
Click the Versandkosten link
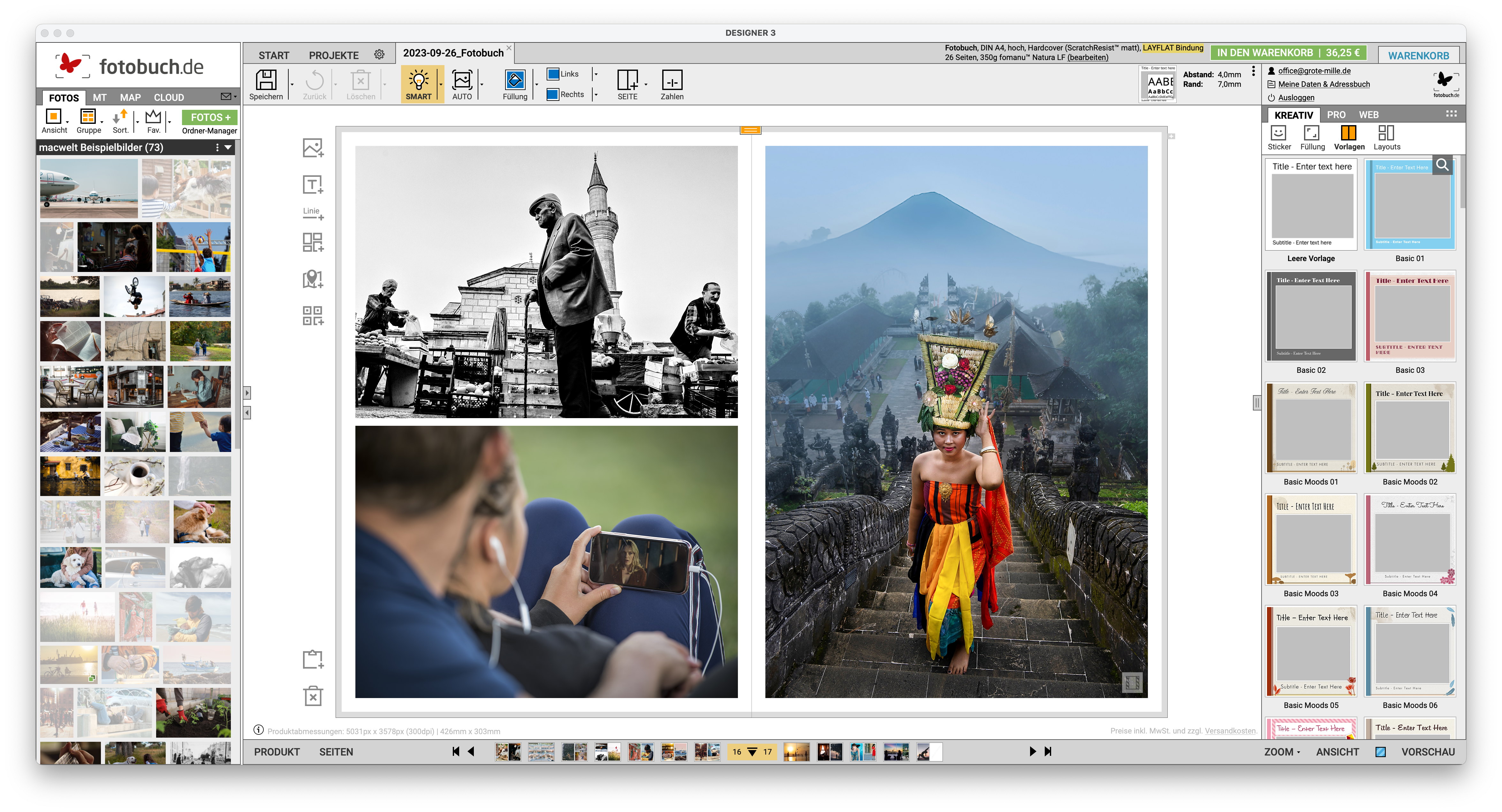pyautogui.click(x=1230, y=731)
